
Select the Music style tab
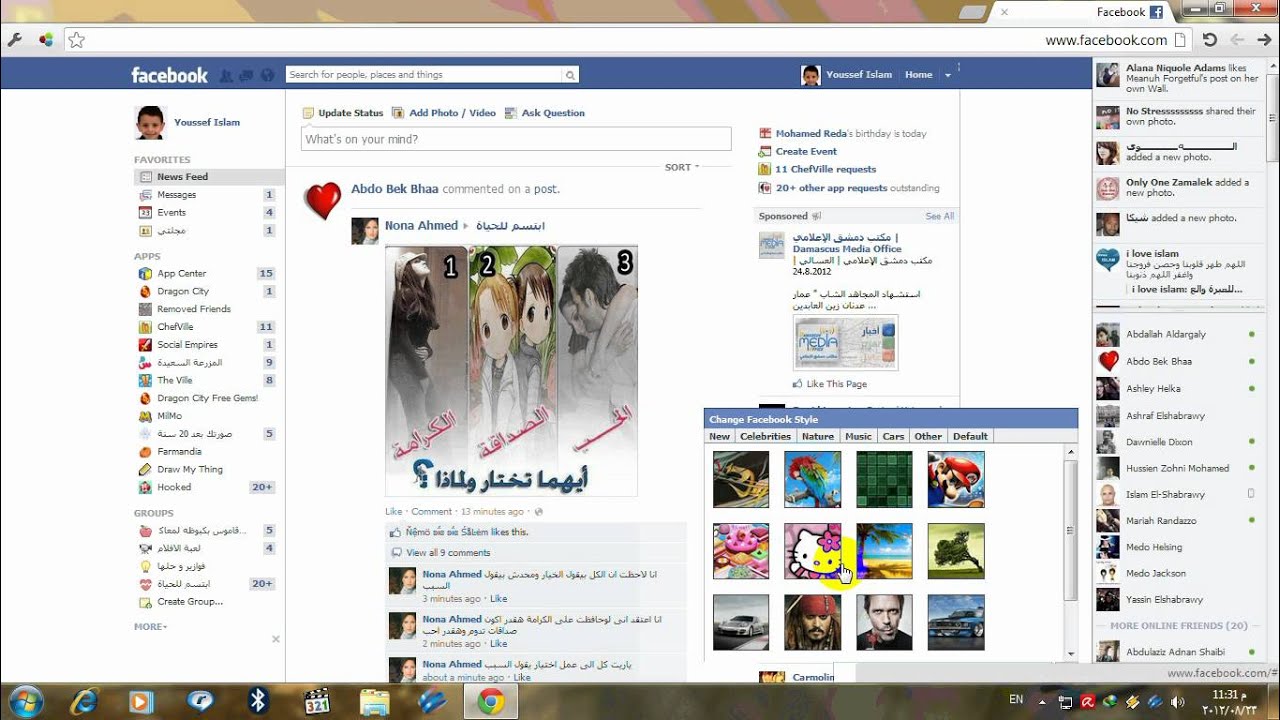pyautogui.click(x=858, y=436)
